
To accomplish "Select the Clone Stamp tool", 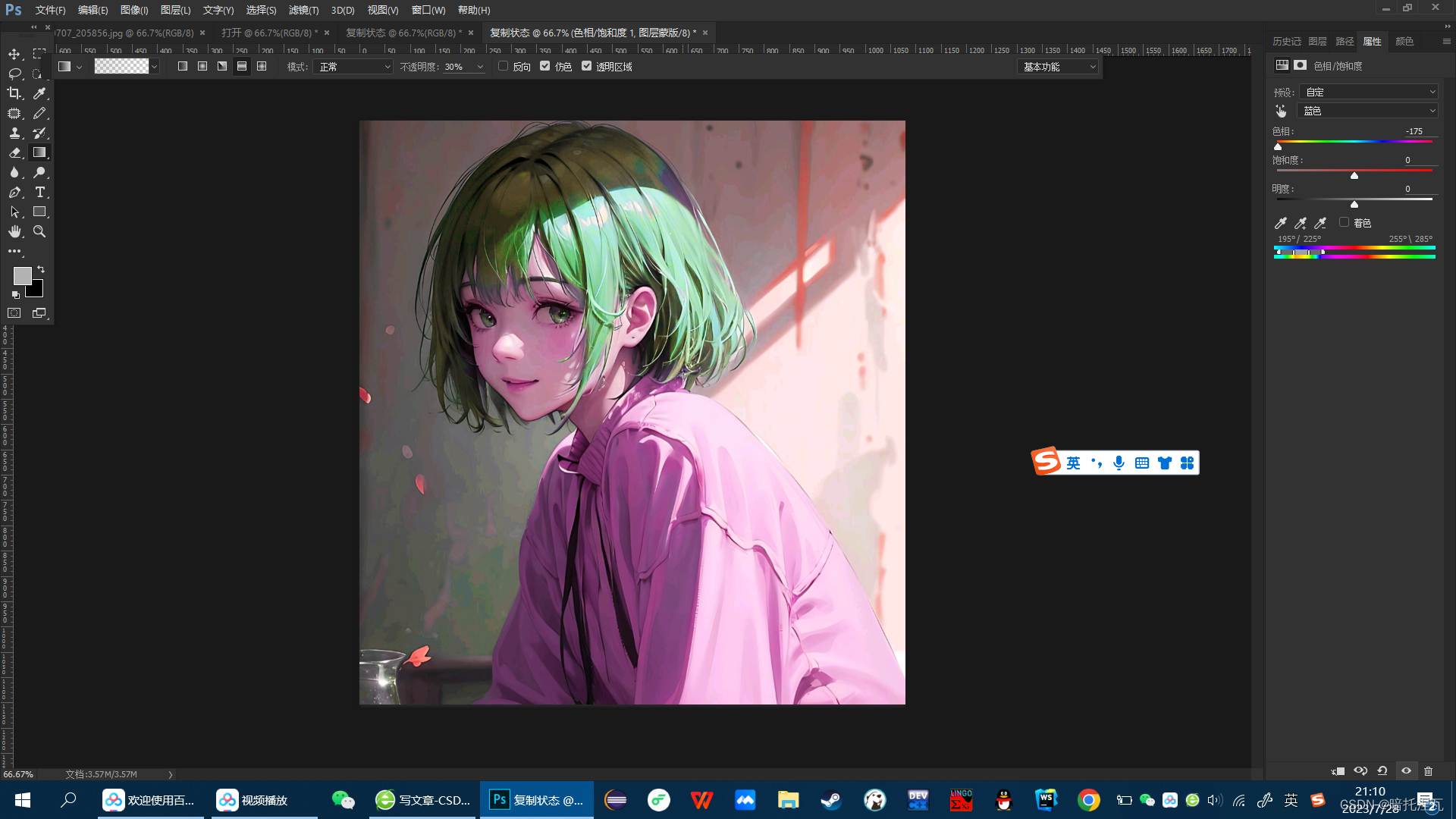I will pyautogui.click(x=14, y=133).
